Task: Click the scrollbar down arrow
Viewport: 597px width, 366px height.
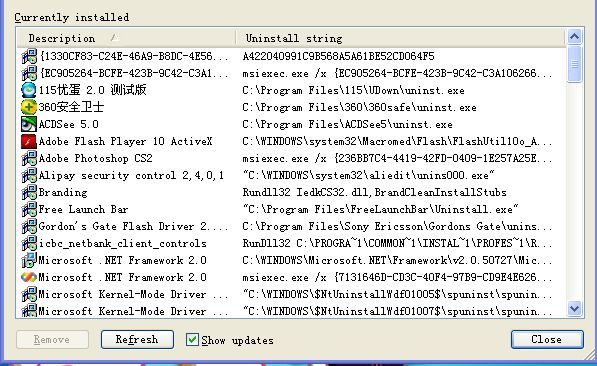Action: click(x=574, y=308)
